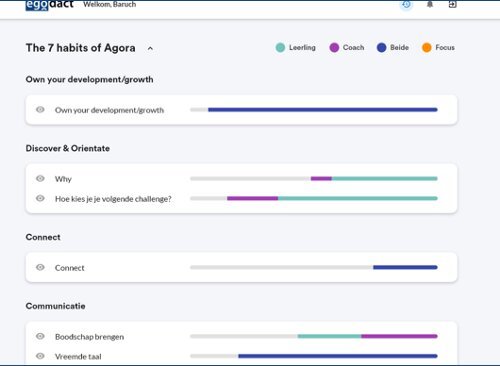Open the history clock icon

[x=406, y=4]
